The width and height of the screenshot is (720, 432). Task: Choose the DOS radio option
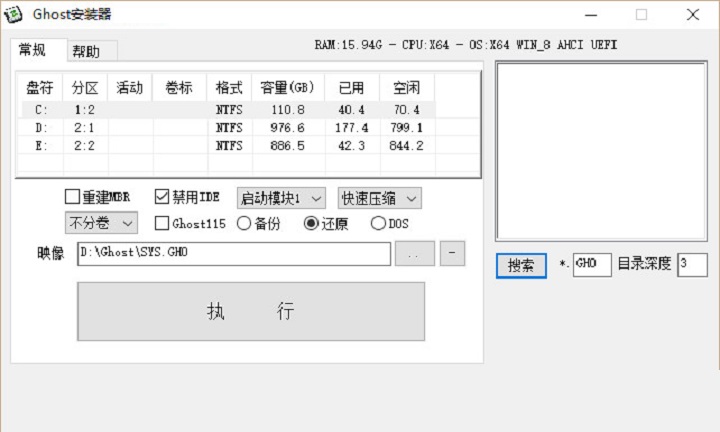(x=378, y=224)
